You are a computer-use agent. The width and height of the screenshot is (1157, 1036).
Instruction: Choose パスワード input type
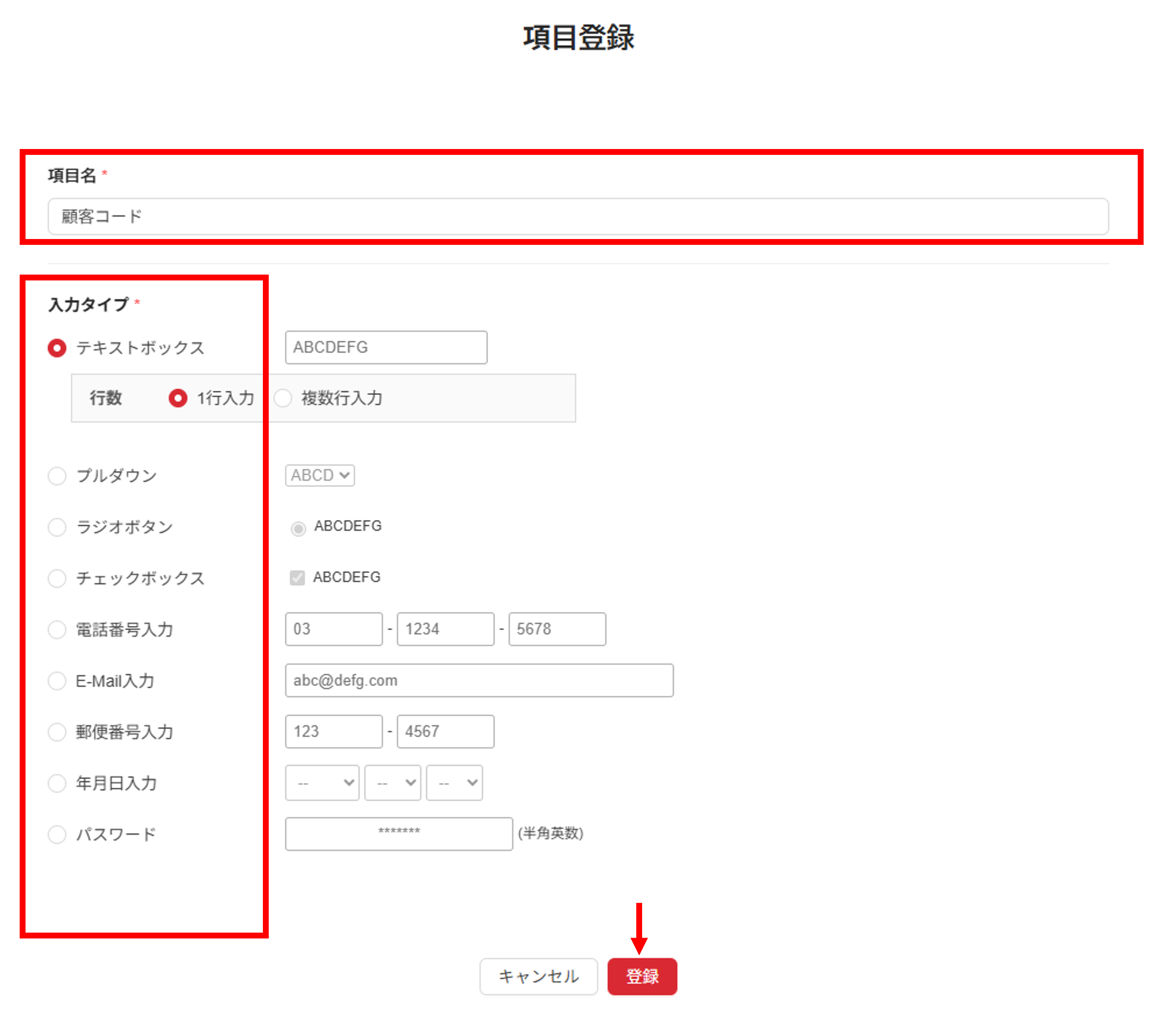[x=57, y=835]
